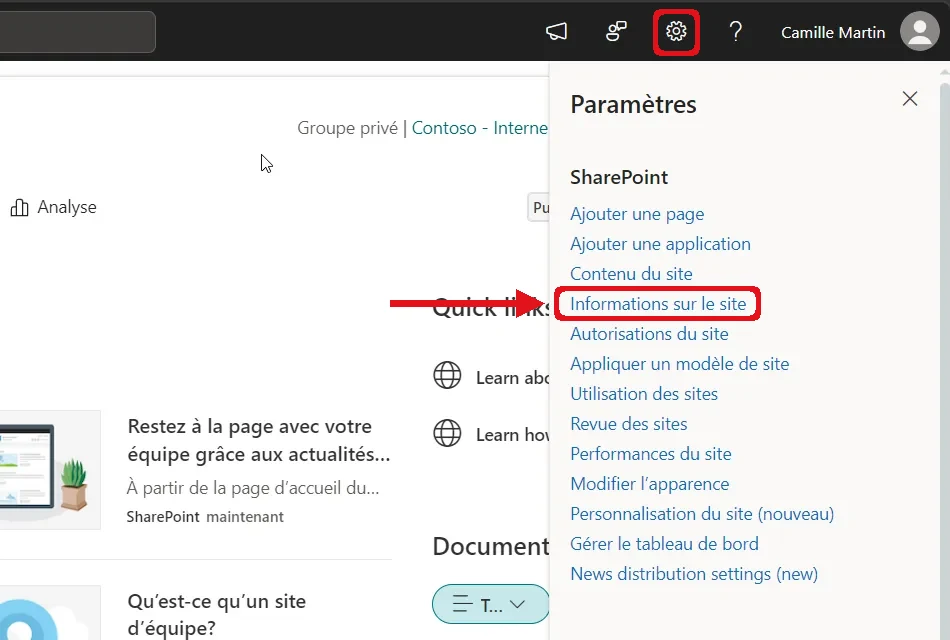Screen dimensions: 950x640
Task: Open Personnalisation du site (nouveau)
Action: point(702,514)
